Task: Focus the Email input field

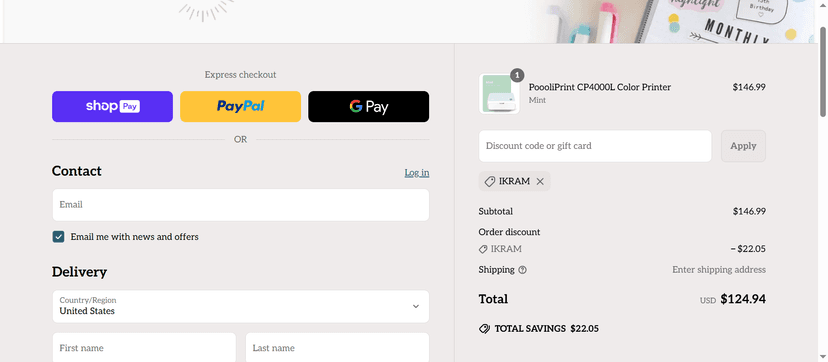Action: [240, 205]
